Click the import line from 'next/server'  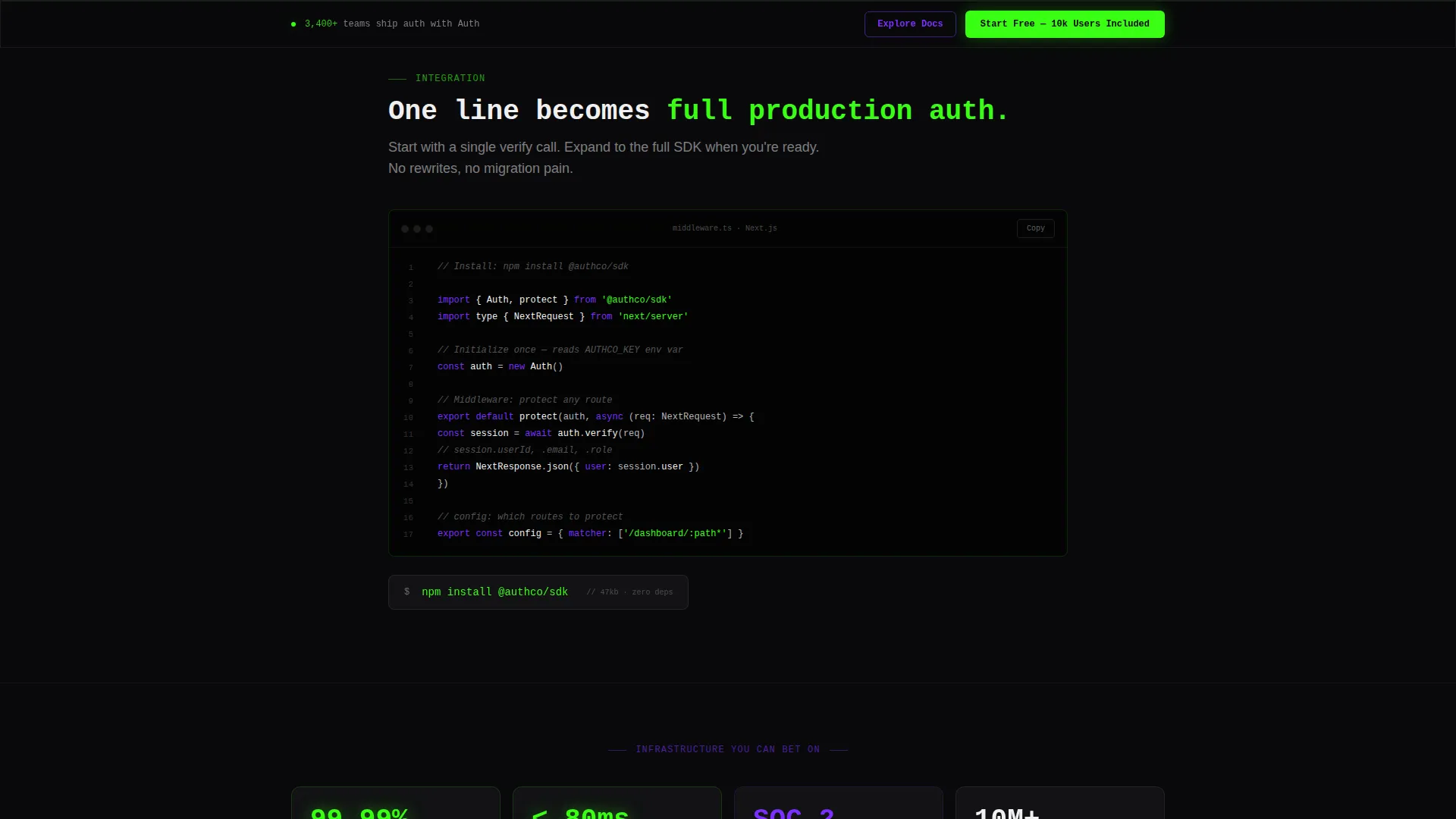[563, 317]
